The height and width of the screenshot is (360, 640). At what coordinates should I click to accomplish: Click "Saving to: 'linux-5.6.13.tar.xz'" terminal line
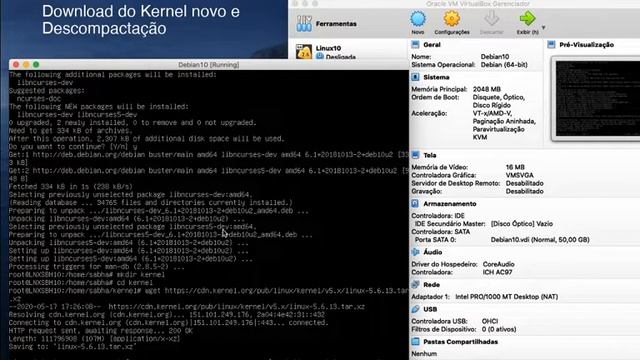pos(72,347)
